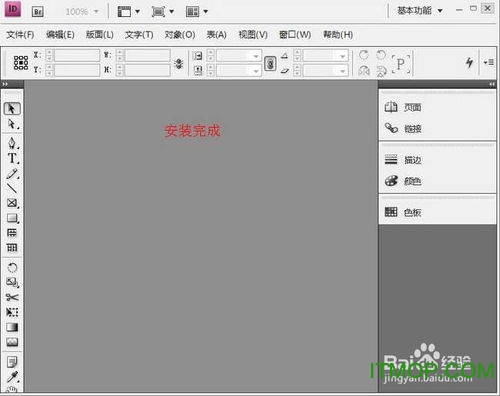Open the 文件(F) menu
500x396 pixels.
click(20, 35)
